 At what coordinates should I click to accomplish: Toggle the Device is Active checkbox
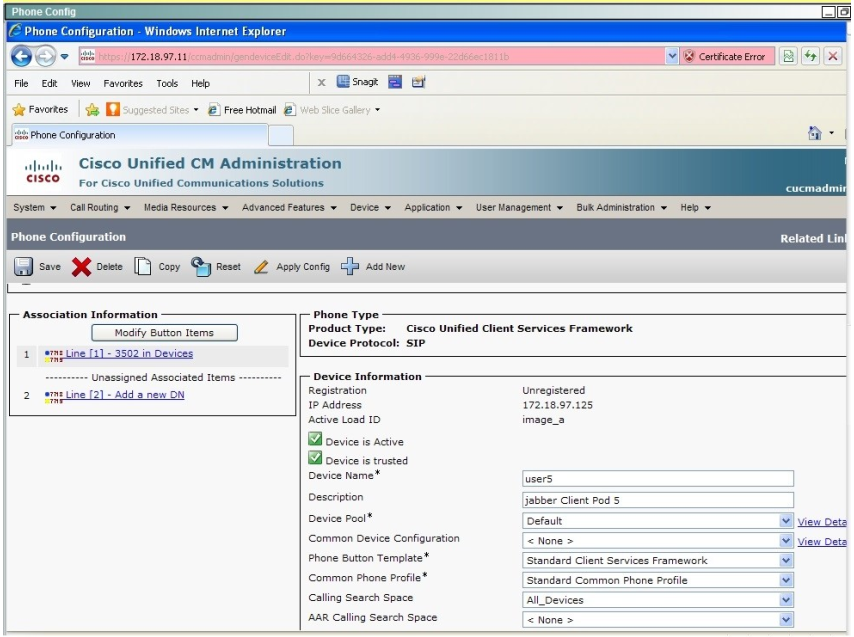click(x=315, y=440)
